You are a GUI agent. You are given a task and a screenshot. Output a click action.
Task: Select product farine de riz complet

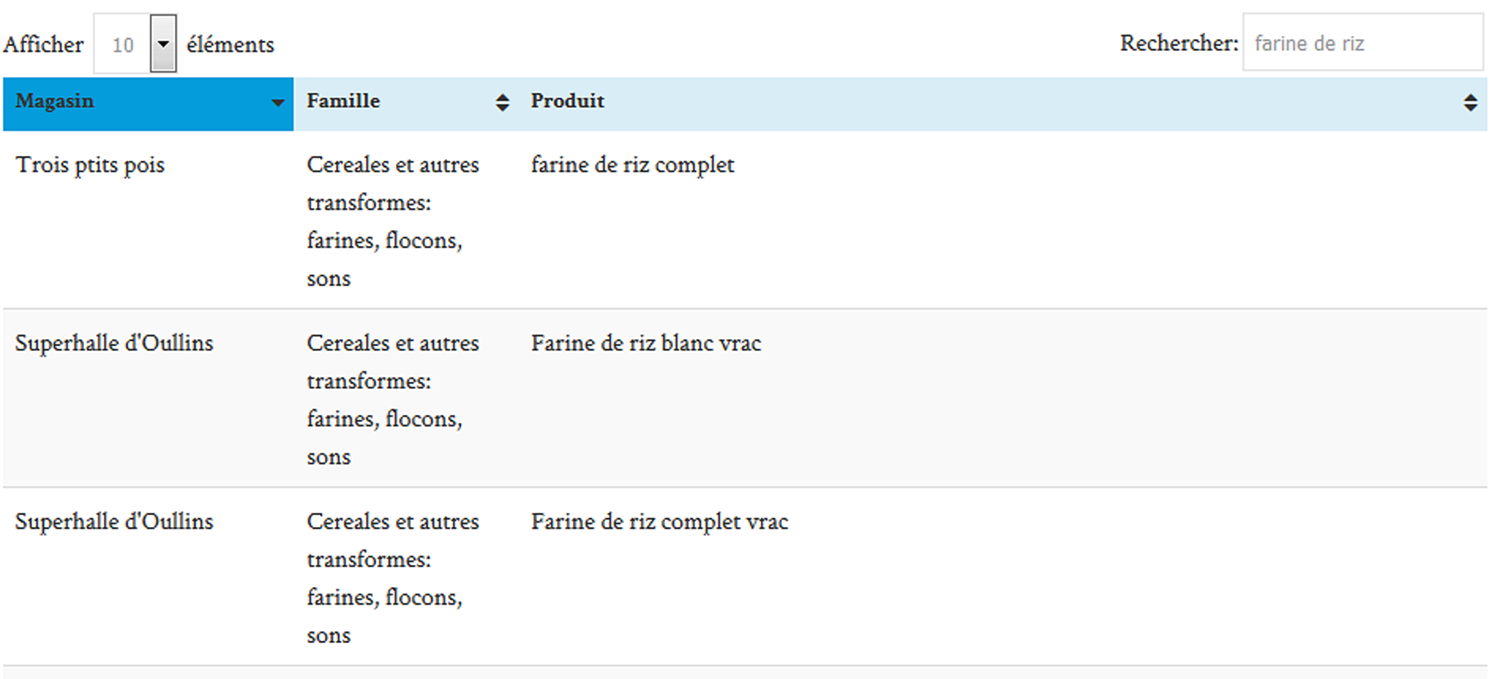pos(632,166)
